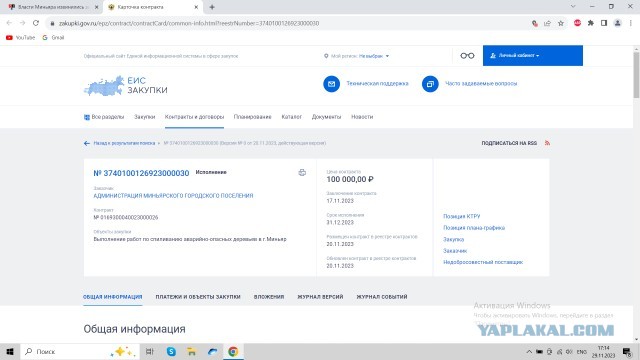Click glasses icon for visually impaired version
This screenshot has height=360, width=640.
click(467, 56)
